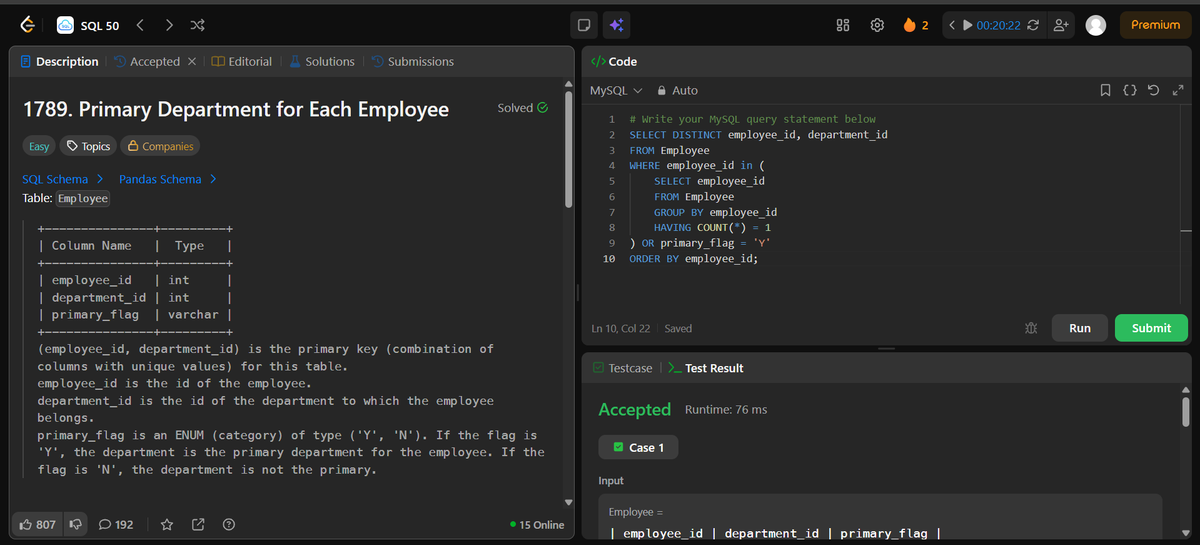Reset code to default undo icon

[x=1153, y=91]
